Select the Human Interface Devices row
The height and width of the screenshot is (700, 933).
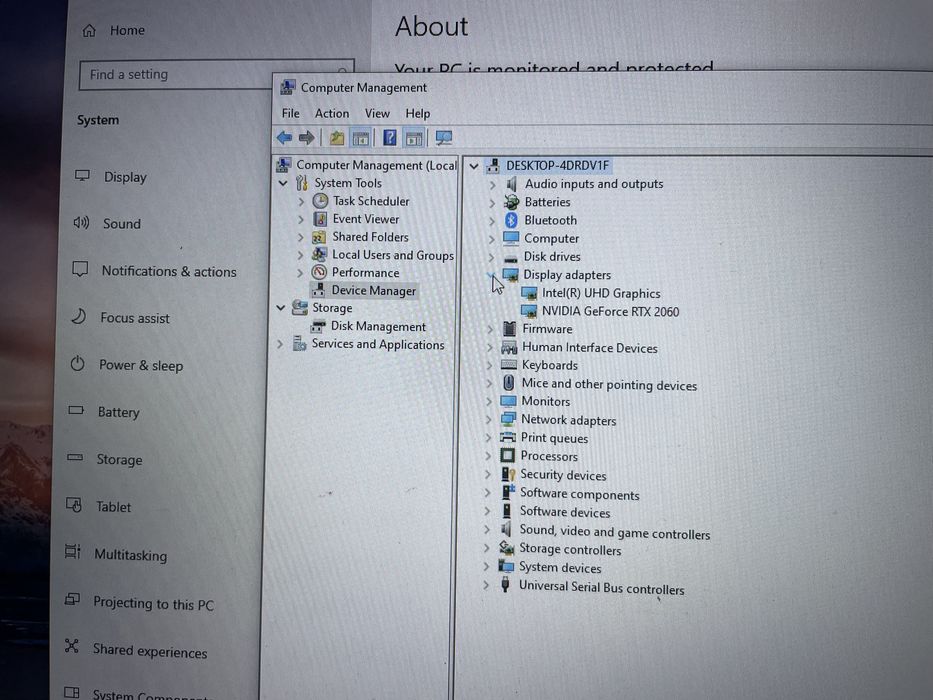590,348
